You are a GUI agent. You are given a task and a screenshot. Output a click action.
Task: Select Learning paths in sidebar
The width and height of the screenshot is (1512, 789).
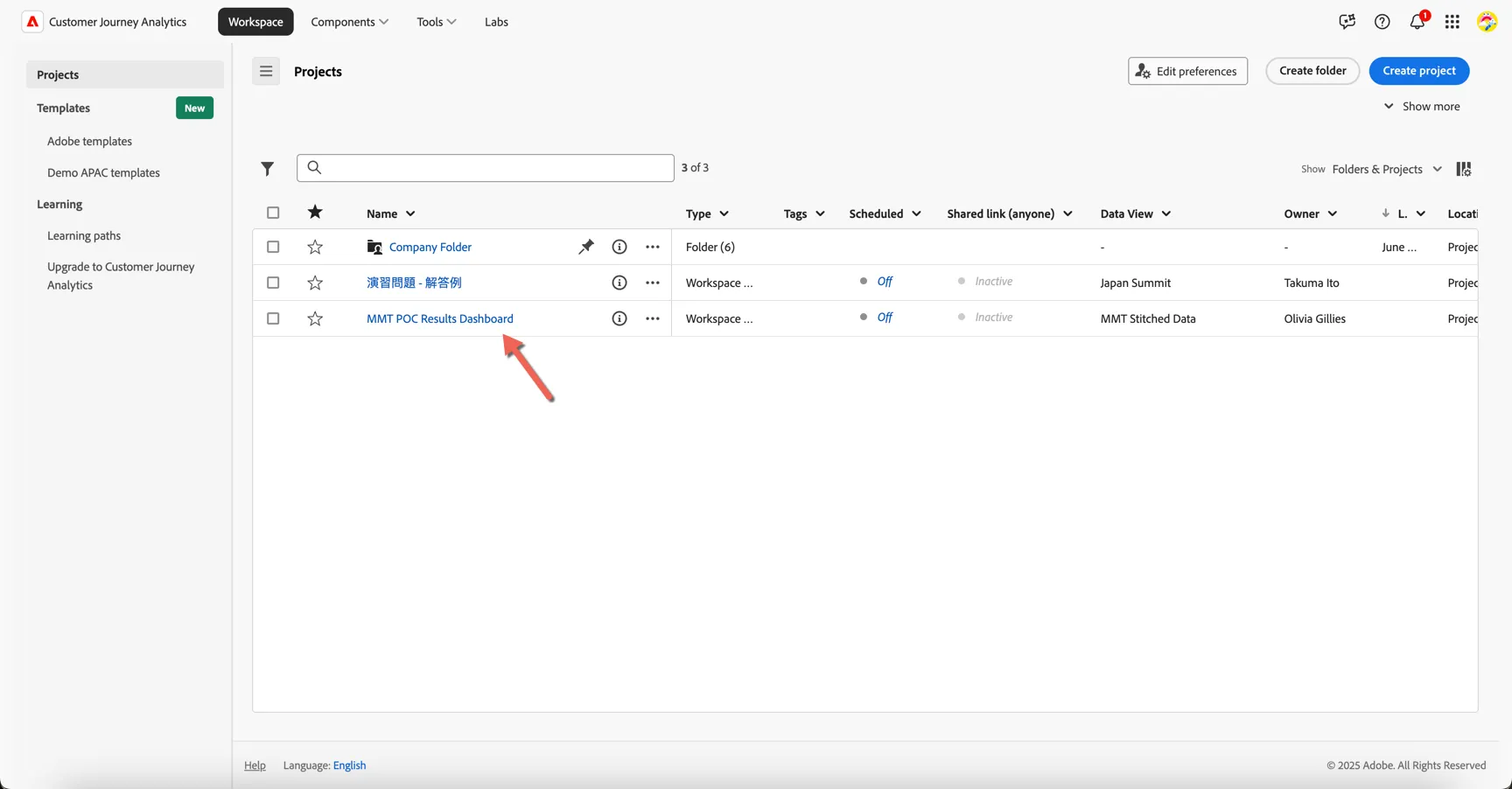tap(84, 235)
